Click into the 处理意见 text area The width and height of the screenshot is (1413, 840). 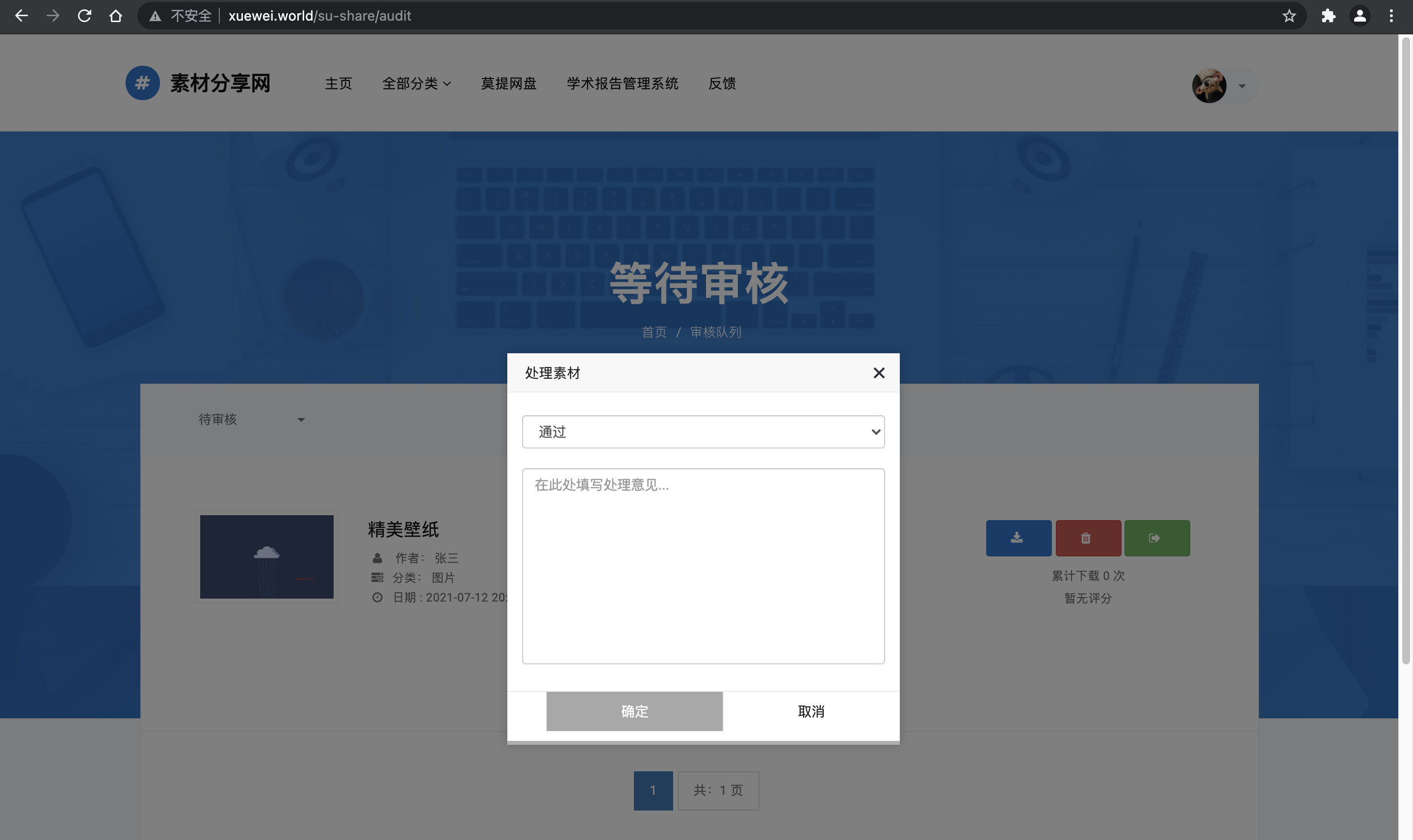703,566
